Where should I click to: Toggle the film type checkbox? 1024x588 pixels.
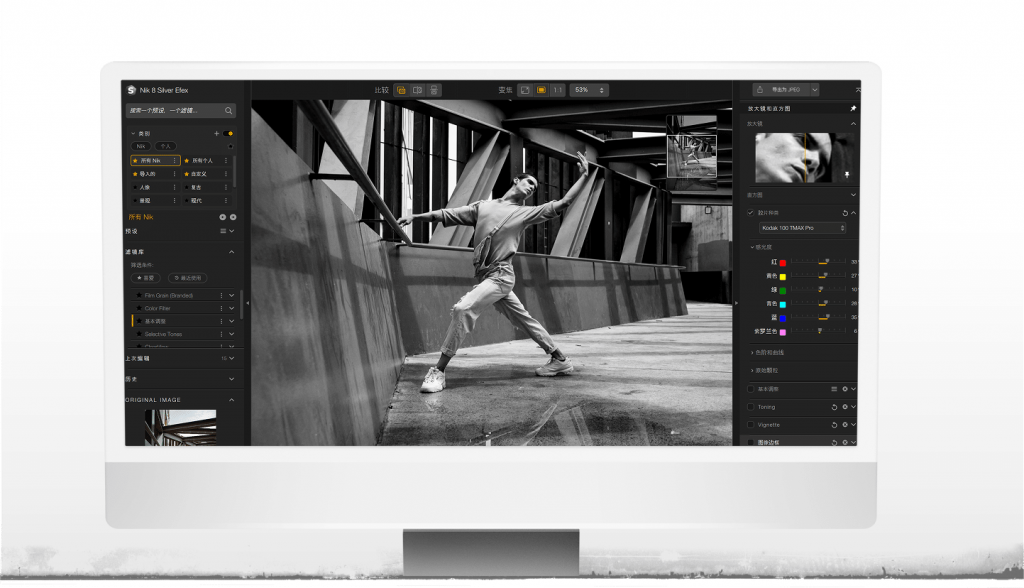[x=750, y=213]
